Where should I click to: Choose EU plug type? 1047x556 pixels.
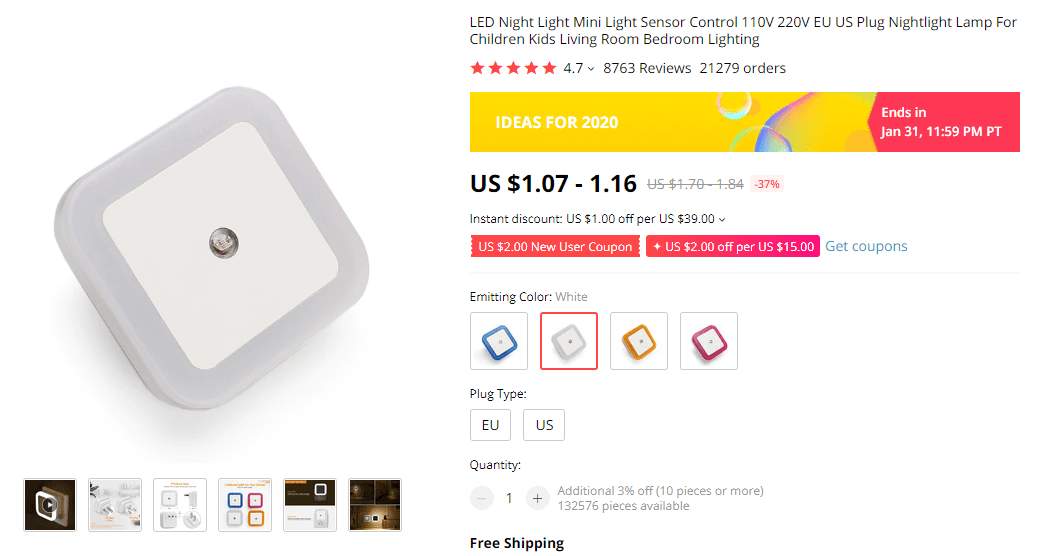point(490,425)
